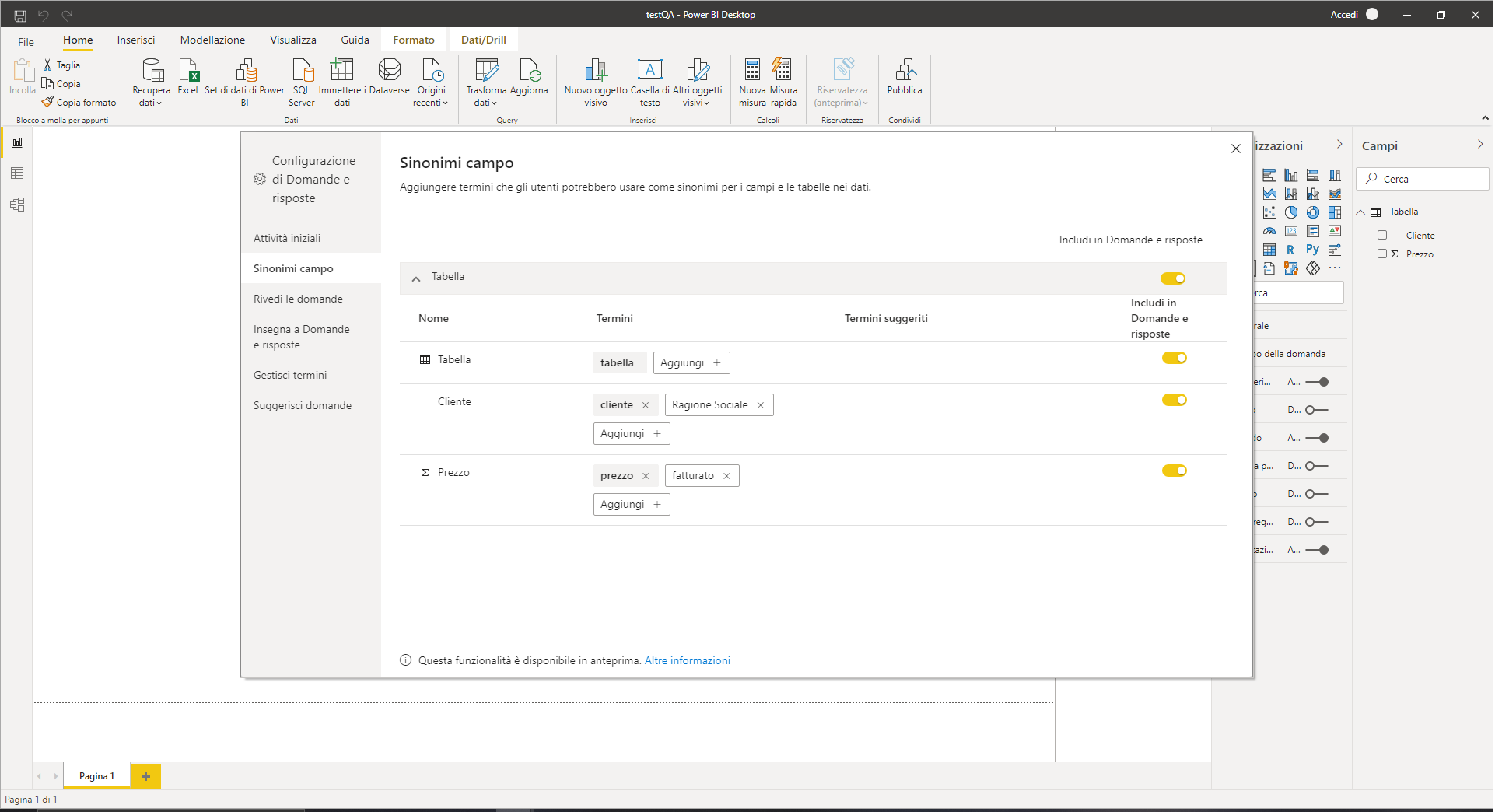The image size is (1495, 812).
Task: Toggle the Prezzo row inclusion switch
Action: pyautogui.click(x=1175, y=471)
